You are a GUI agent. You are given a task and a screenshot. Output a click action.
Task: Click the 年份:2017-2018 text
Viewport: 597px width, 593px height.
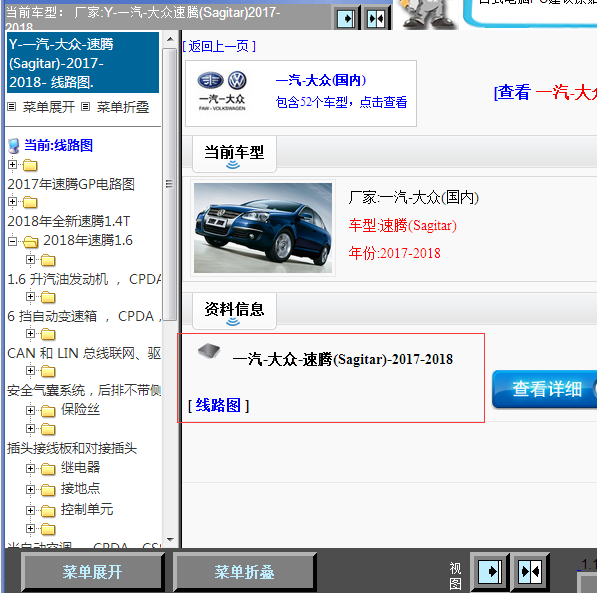(394, 253)
